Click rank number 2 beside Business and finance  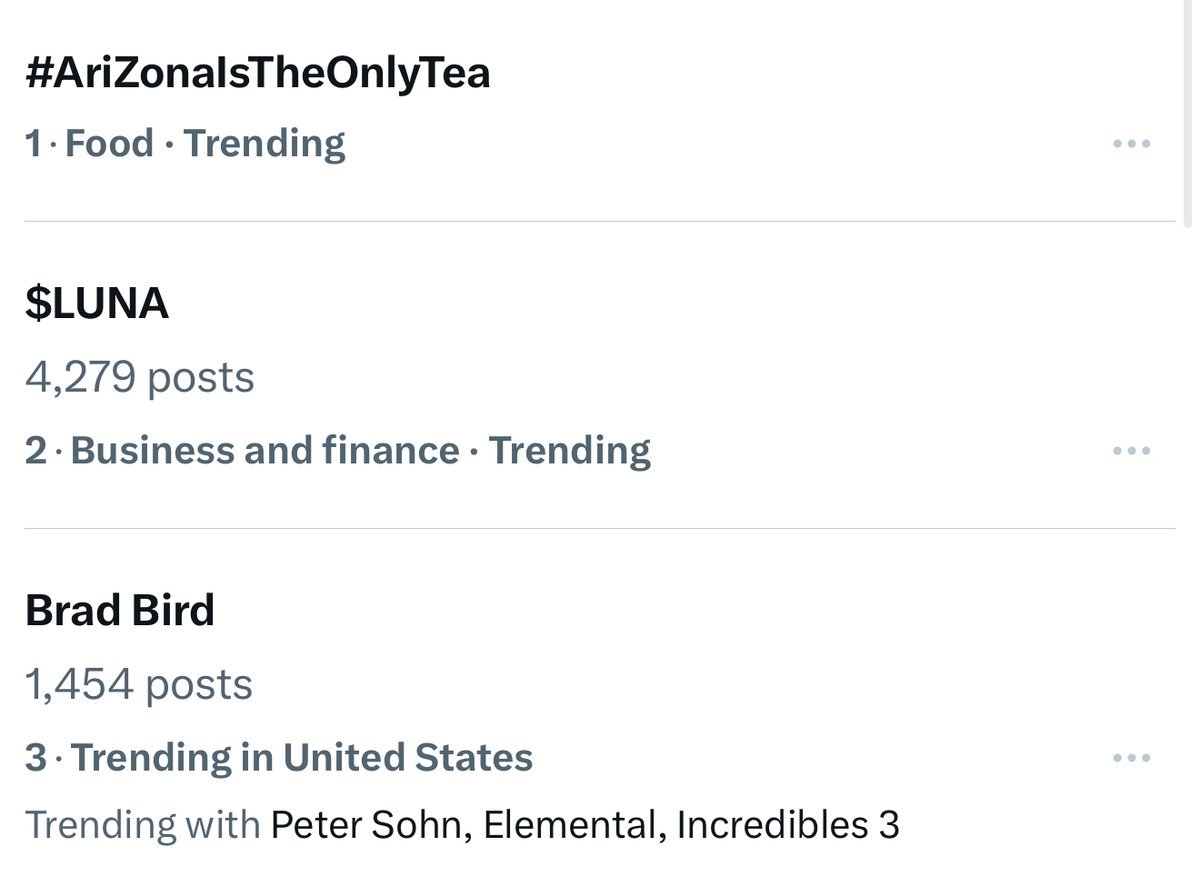[36, 451]
